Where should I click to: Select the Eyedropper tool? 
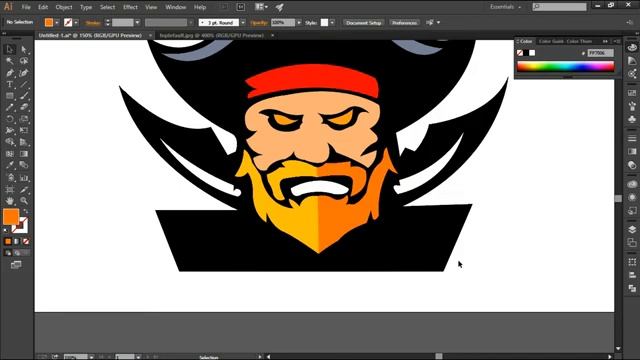pyautogui.click(x=10, y=165)
